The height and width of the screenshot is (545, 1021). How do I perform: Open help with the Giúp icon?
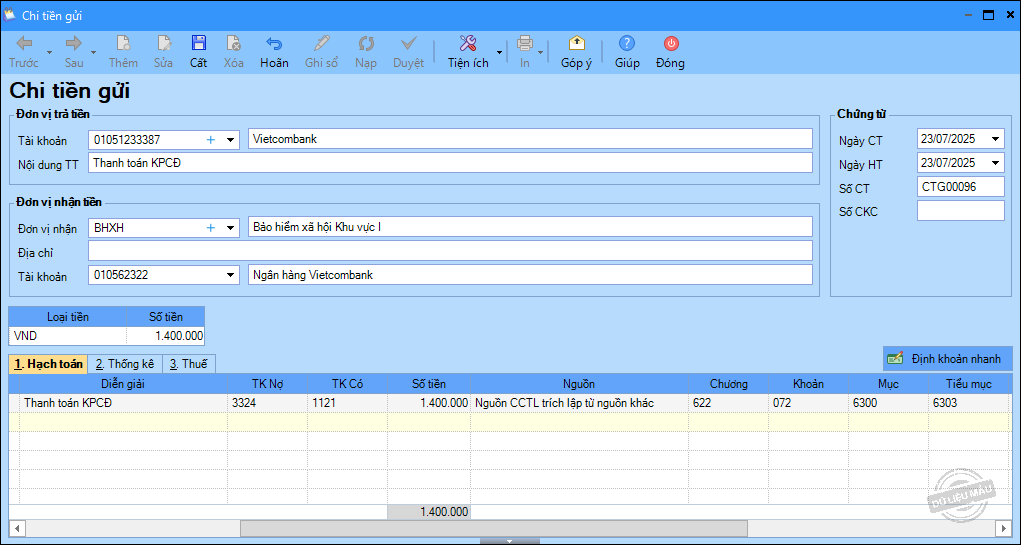[627, 44]
